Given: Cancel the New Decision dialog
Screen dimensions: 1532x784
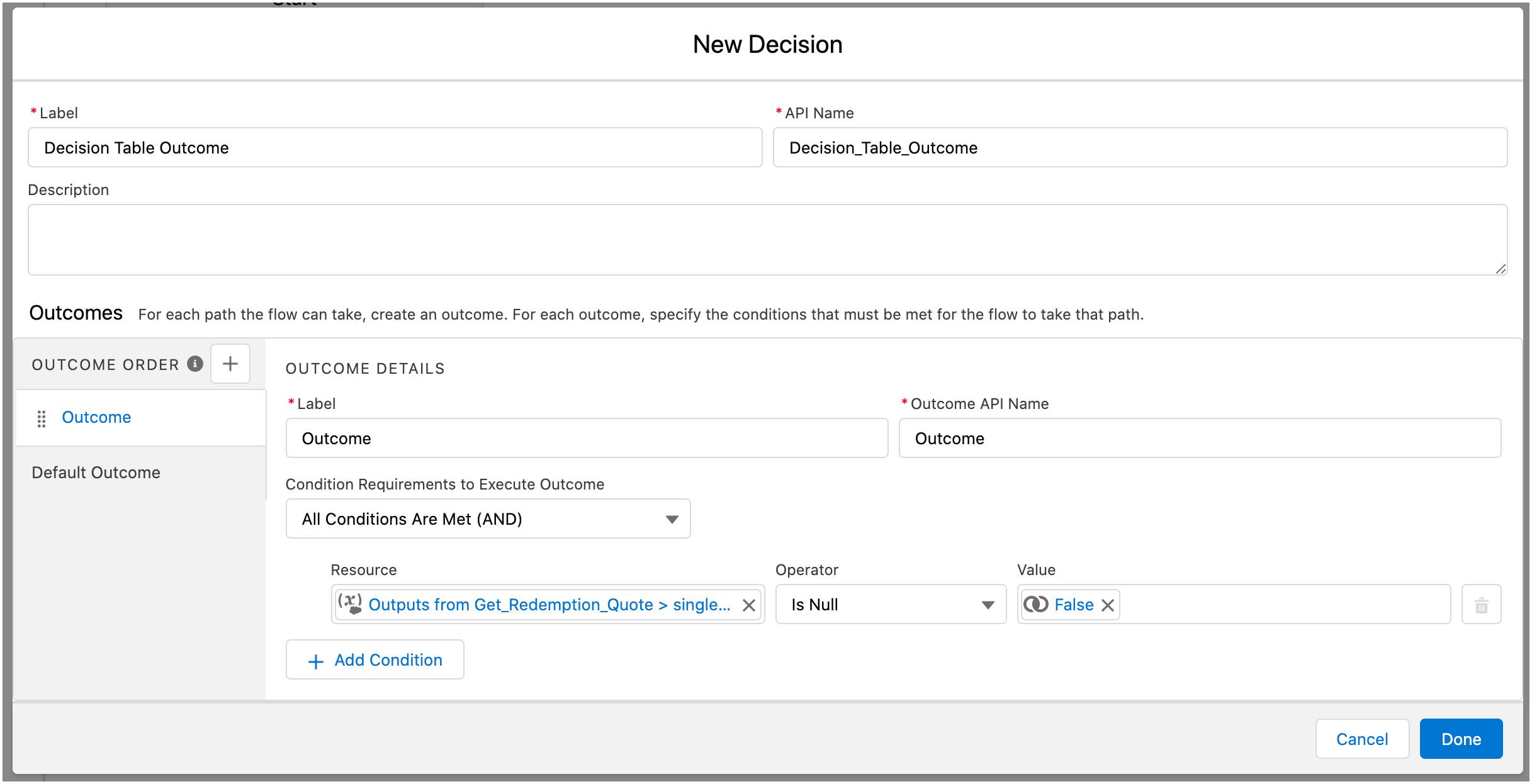Looking at the screenshot, I should click(x=1362, y=738).
